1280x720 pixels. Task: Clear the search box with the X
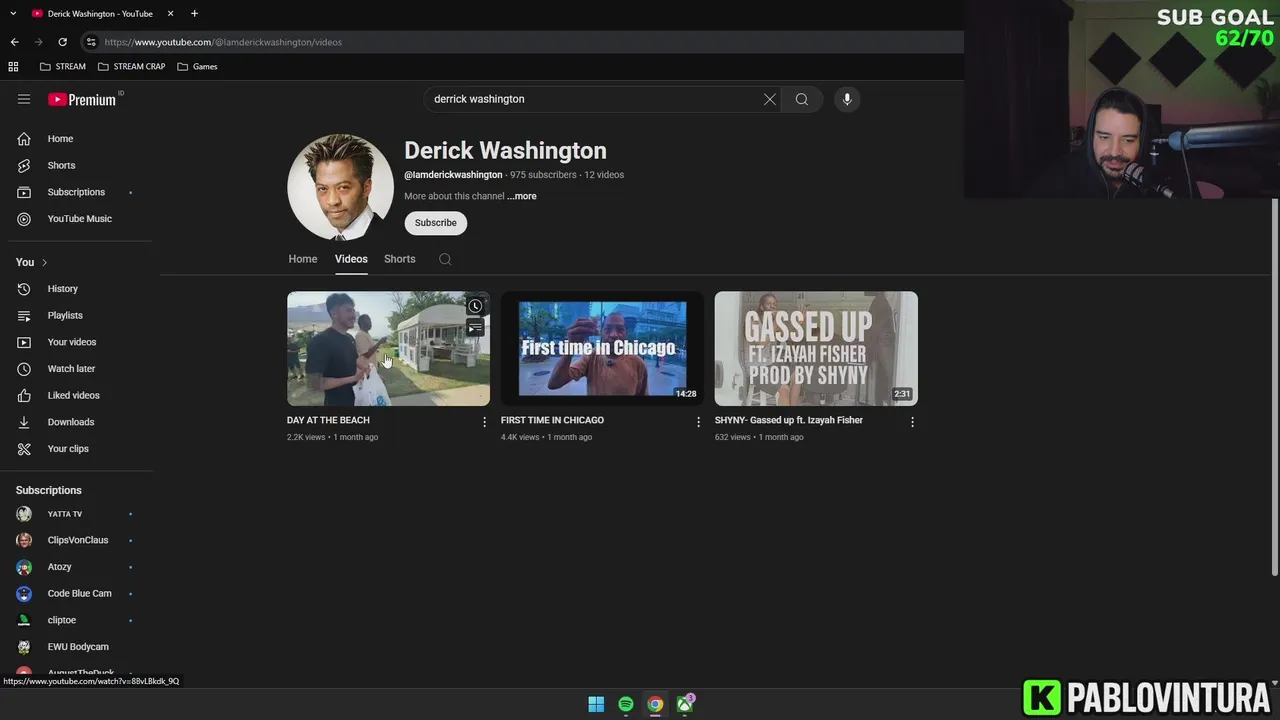[x=770, y=99]
